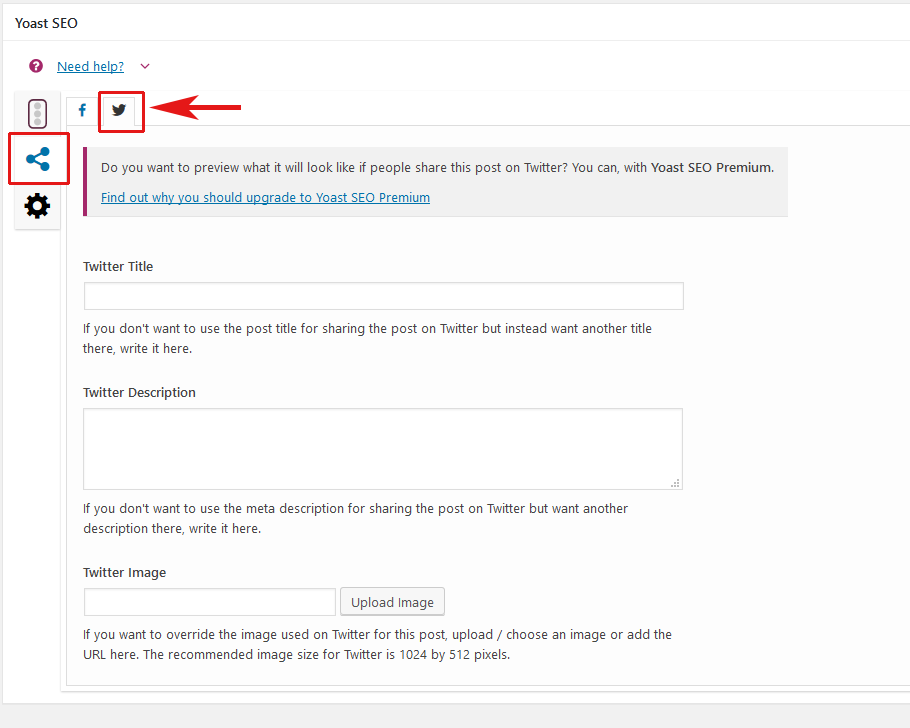This screenshot has height=728, width=910.
Task: Click the Yoast SEO panel heading
Action: point(46,23)
